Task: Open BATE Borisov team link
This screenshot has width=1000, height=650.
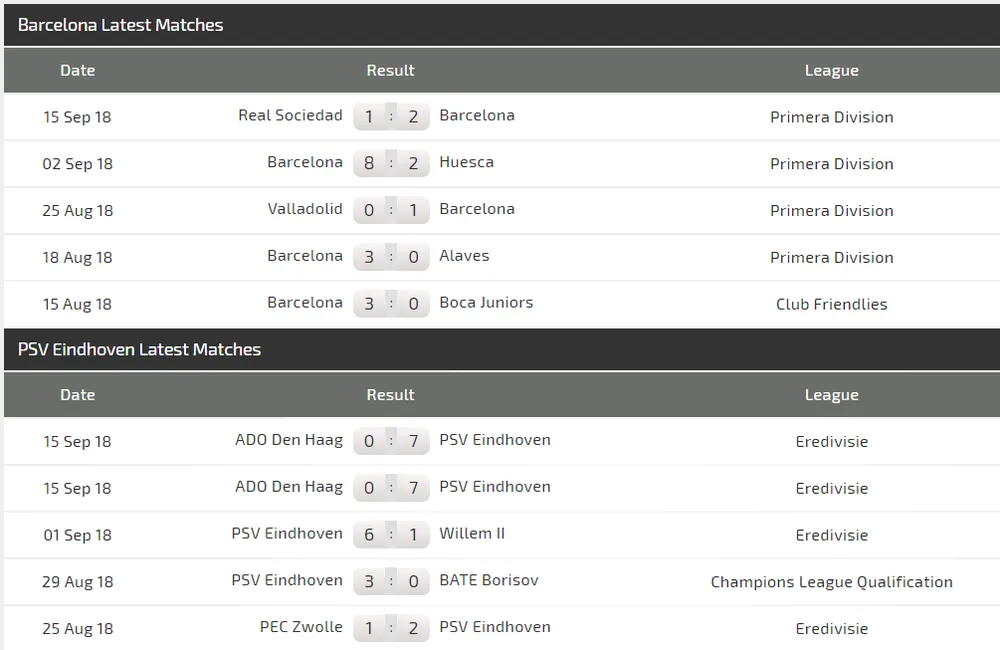Action: (x=489, y=581)
